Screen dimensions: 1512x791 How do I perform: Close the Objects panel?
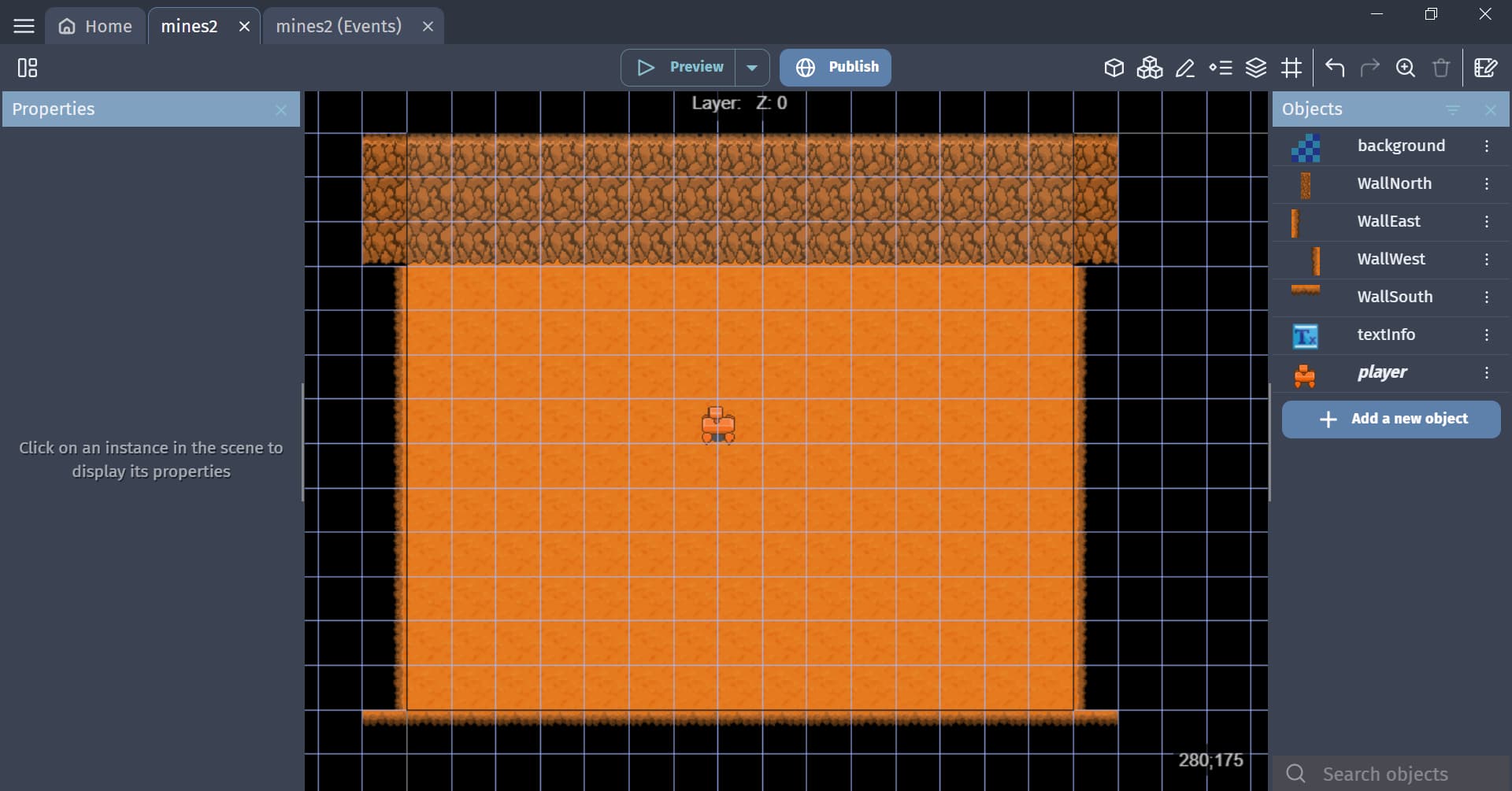(x=1491, y=110)
